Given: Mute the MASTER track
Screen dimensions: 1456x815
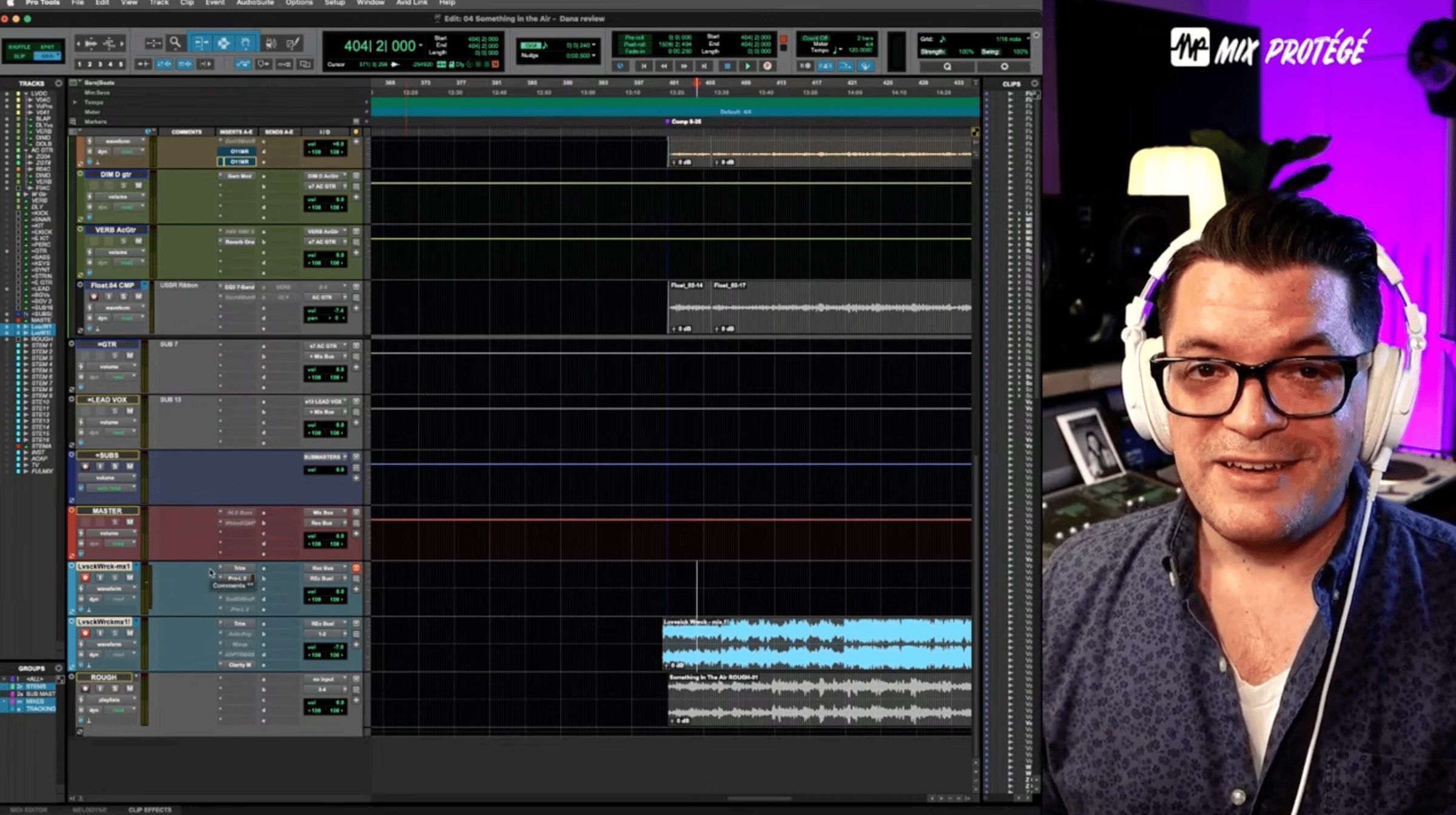Looking at the screenshot, I should tap(129, 522).
